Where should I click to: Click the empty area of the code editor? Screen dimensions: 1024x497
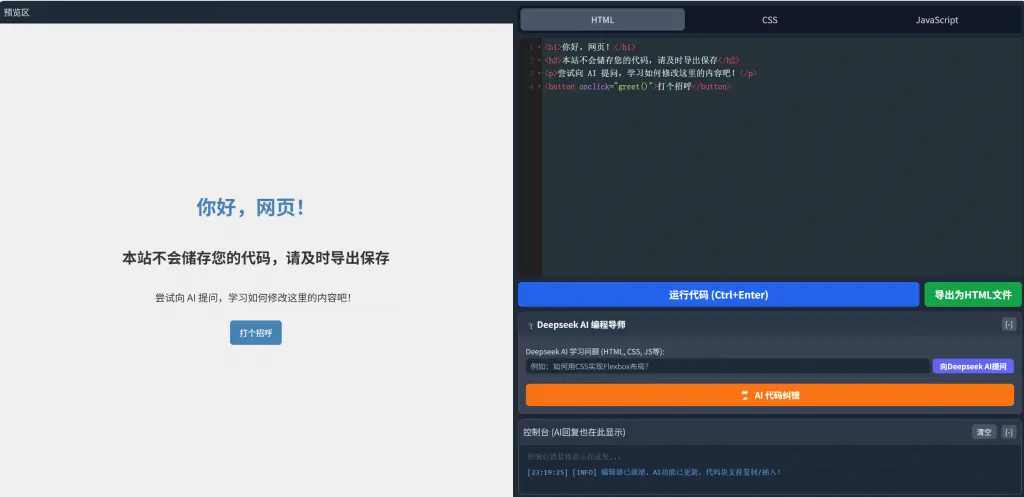click(x=780, y=190)
